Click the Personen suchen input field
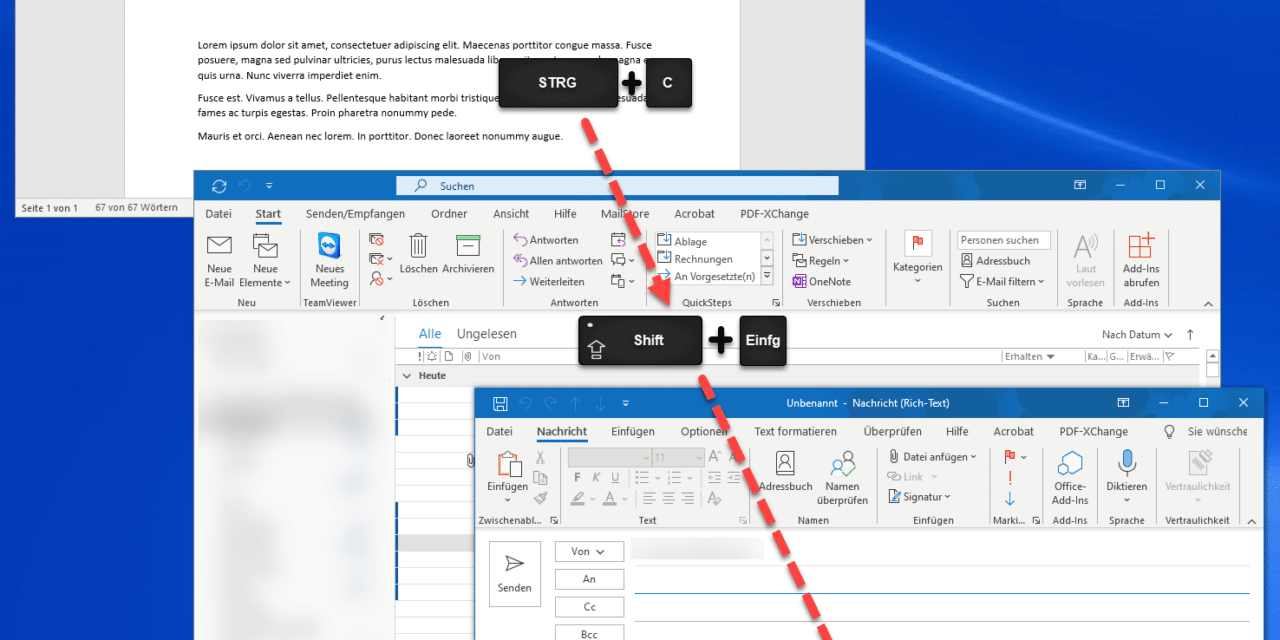This screenshot has height=640, width=1280. pos(1004,240)
